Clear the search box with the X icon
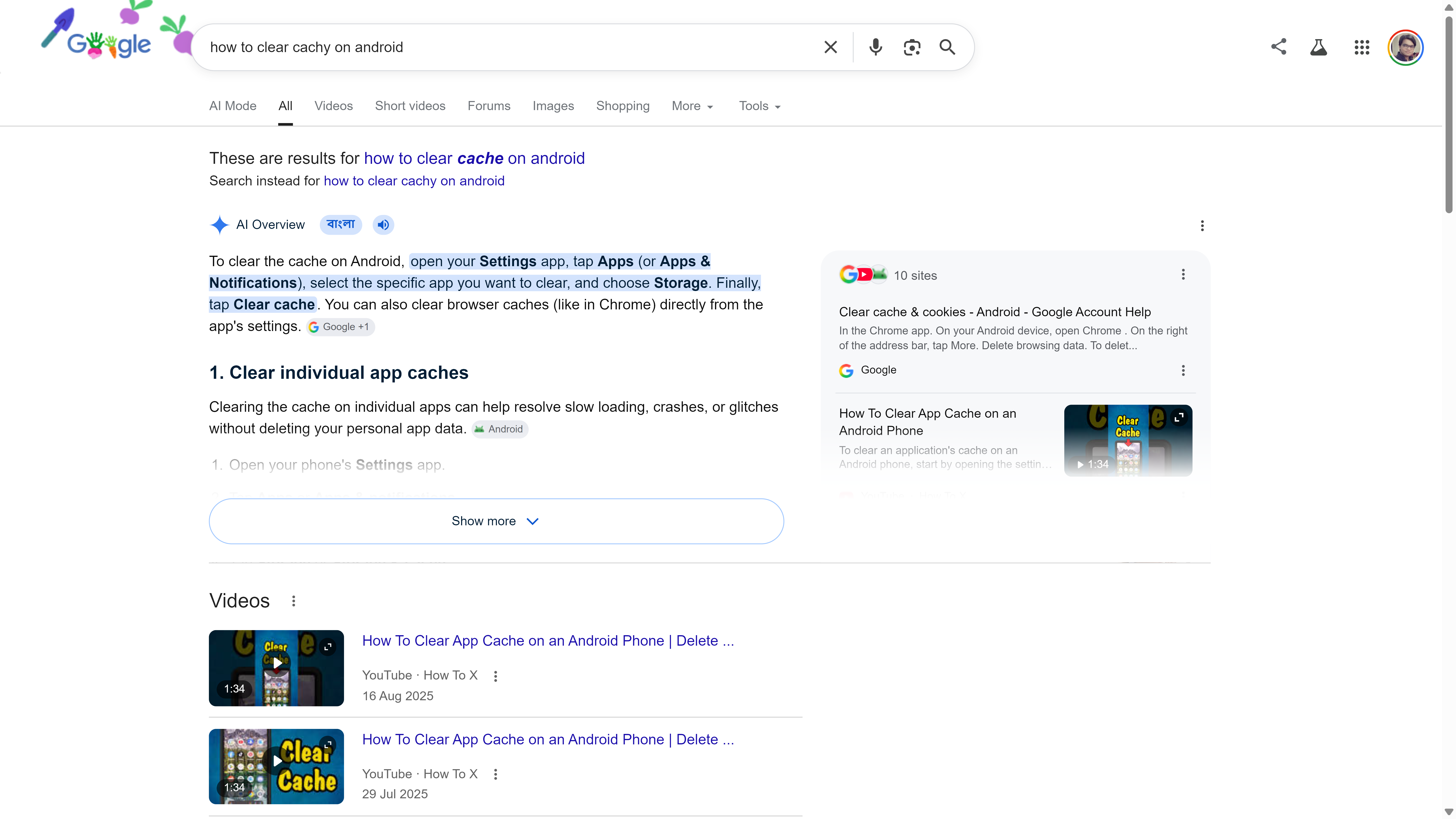The width and height of the screenshot is (1456, 819). pyautogui.click(x=830, y=47)
